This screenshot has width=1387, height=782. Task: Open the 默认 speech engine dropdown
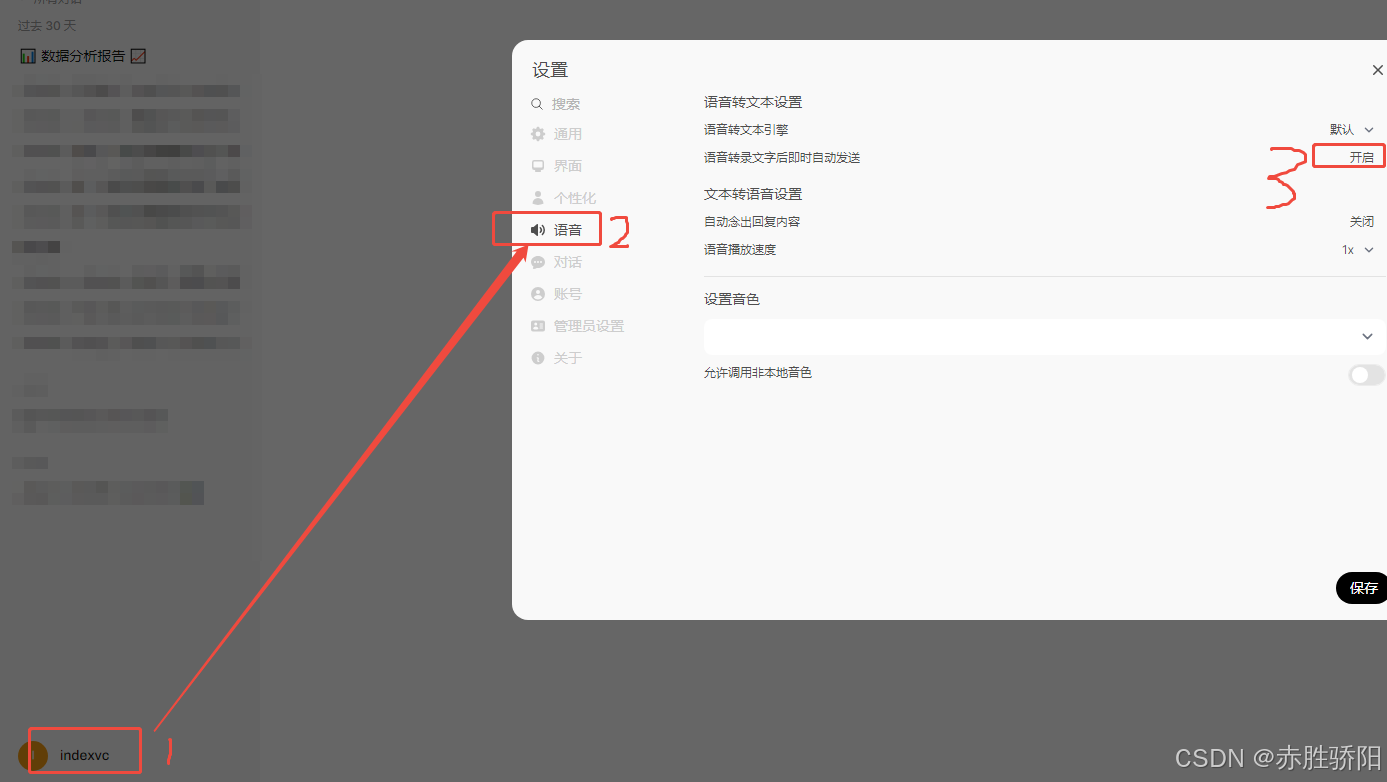coord(1352,129)
